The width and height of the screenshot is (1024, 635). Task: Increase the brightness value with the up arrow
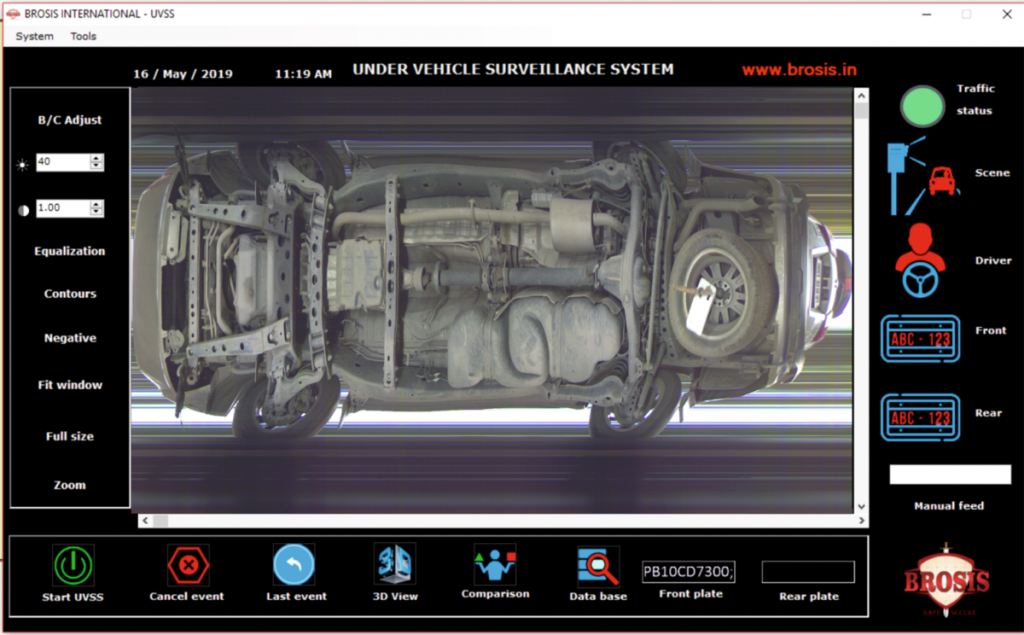click(96, 157)
